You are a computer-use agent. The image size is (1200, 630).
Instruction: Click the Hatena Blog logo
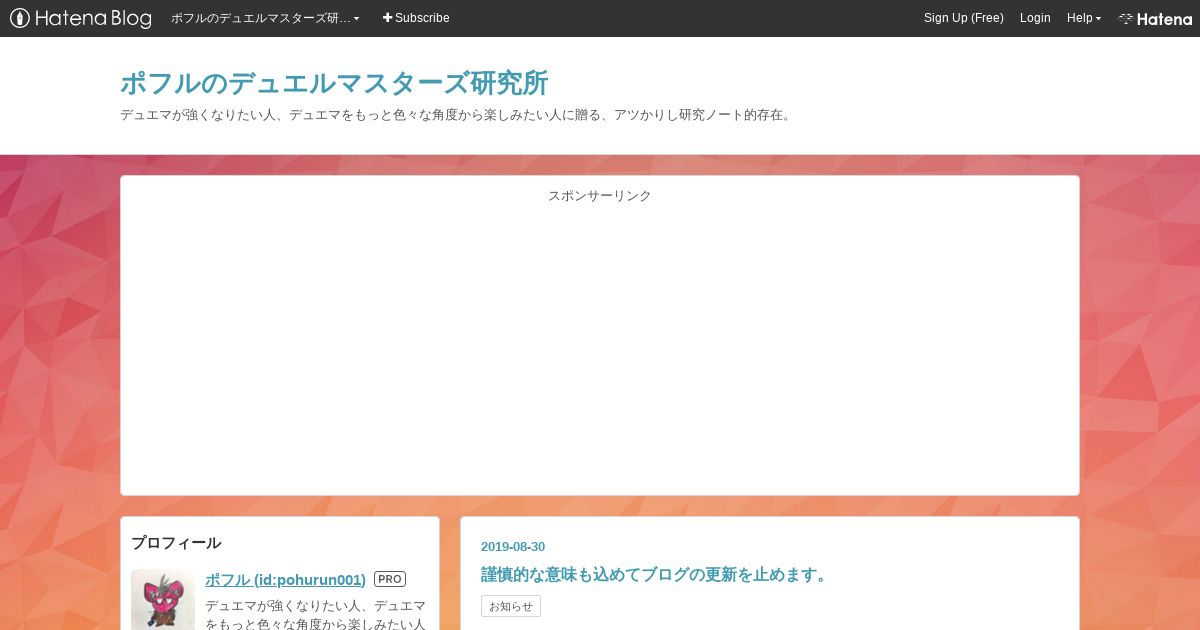point(80,18)
